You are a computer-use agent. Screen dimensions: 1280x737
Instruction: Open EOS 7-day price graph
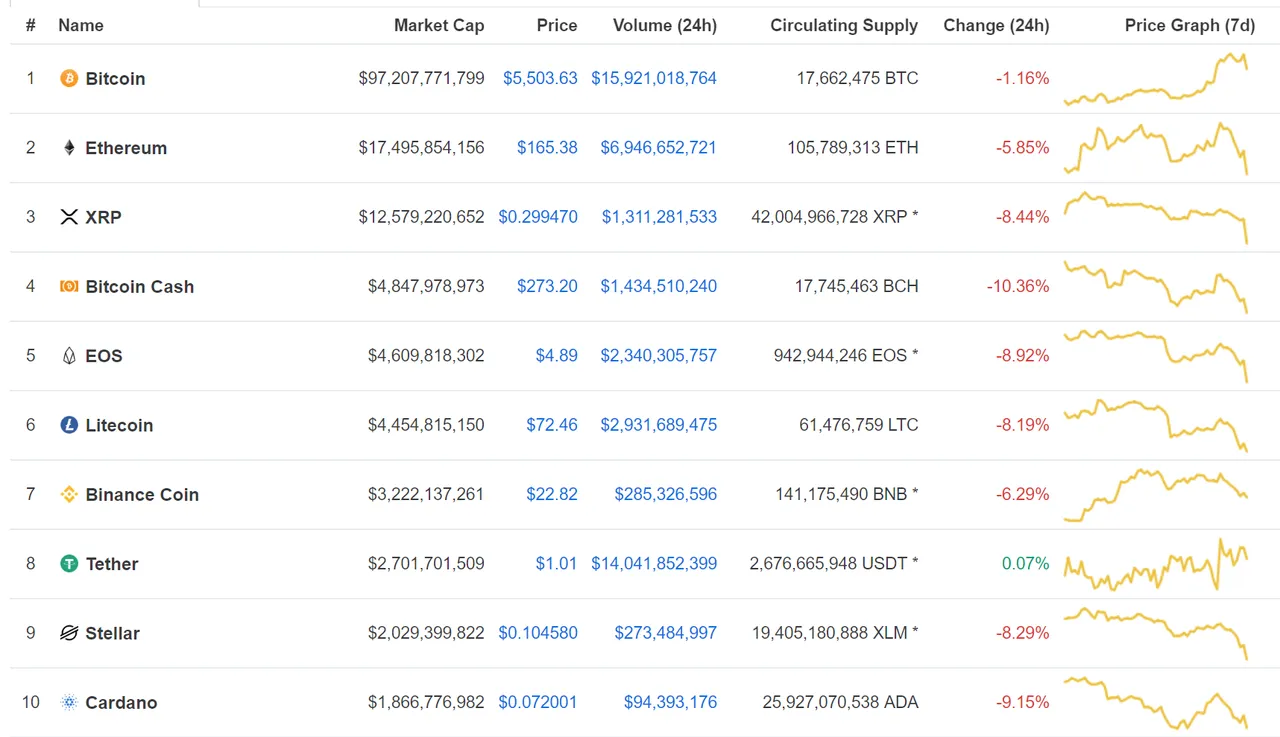(x=1156, y=356)
